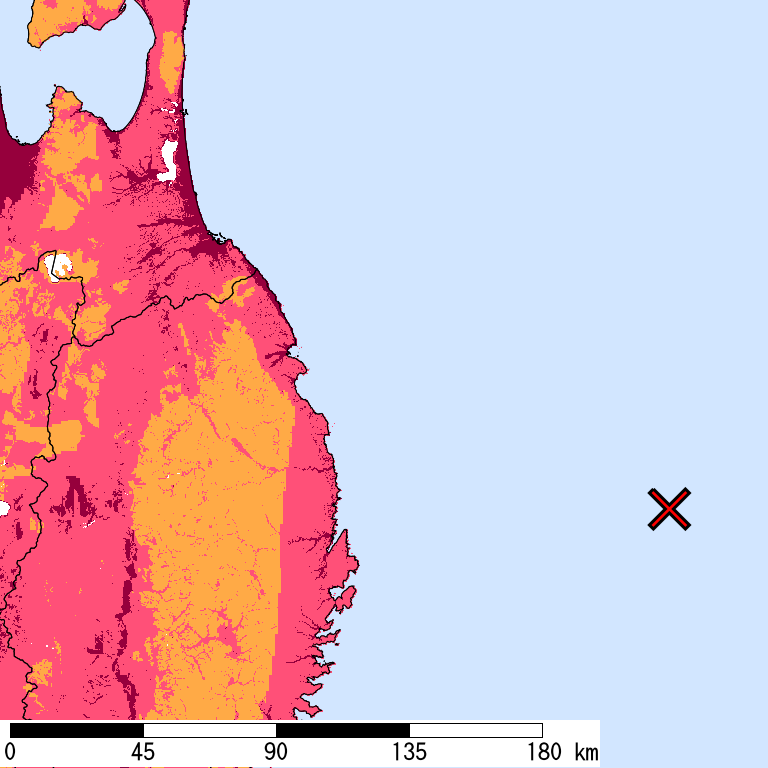The height and width of the screenshot is (768, 768).
Task: Select the "45" scale bar label
Action: pos(143,752)
